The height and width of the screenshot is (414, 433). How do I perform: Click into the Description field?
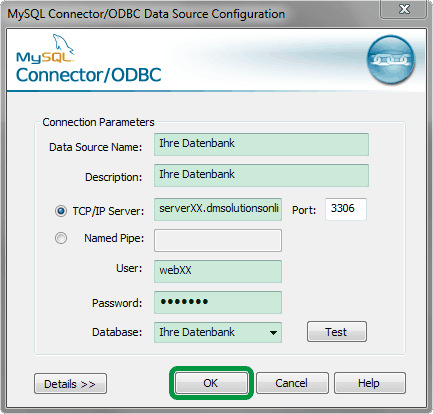pyautogui.click(x=261, y=175)
